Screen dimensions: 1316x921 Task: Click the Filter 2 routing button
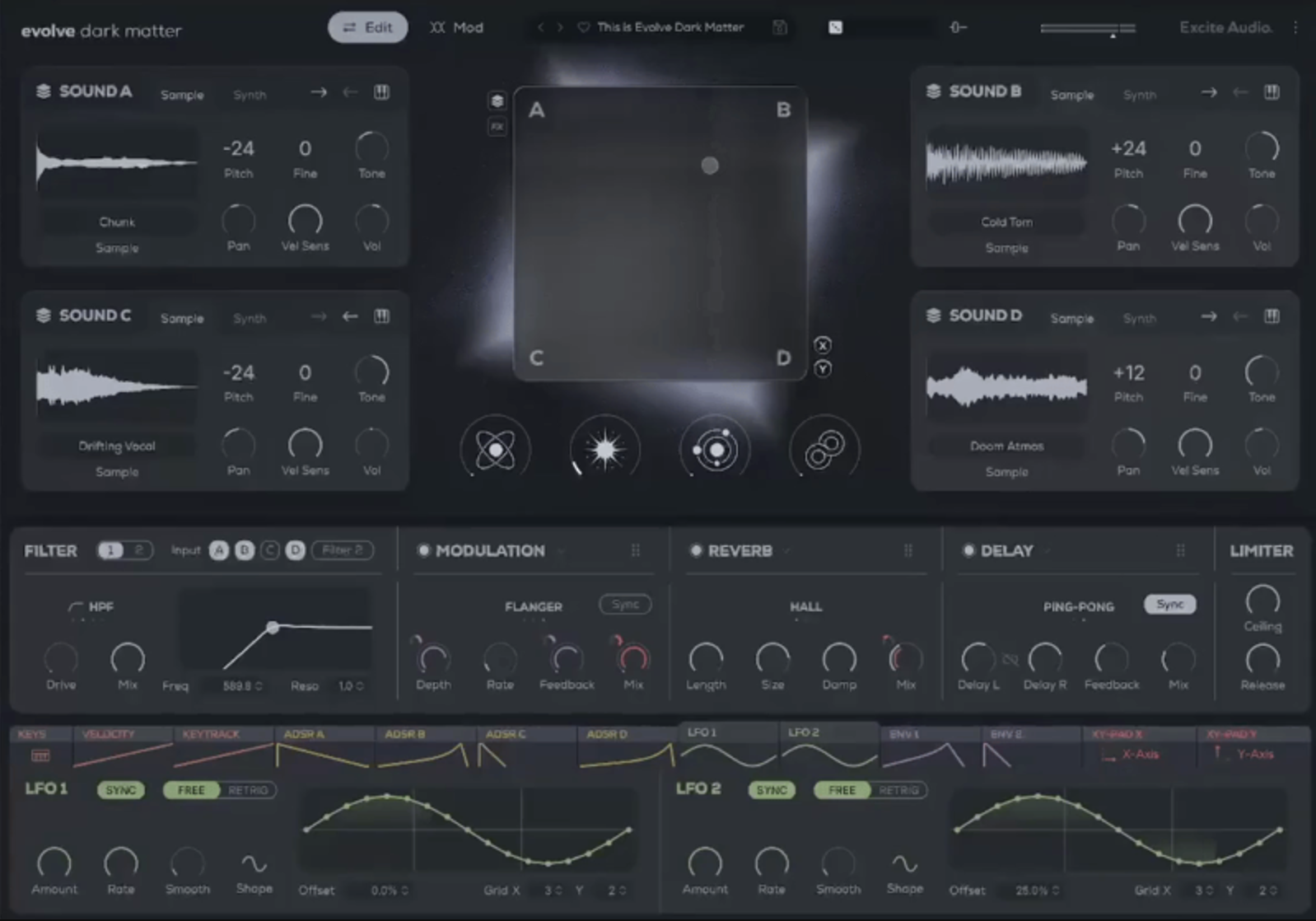(x=343, y=550)
